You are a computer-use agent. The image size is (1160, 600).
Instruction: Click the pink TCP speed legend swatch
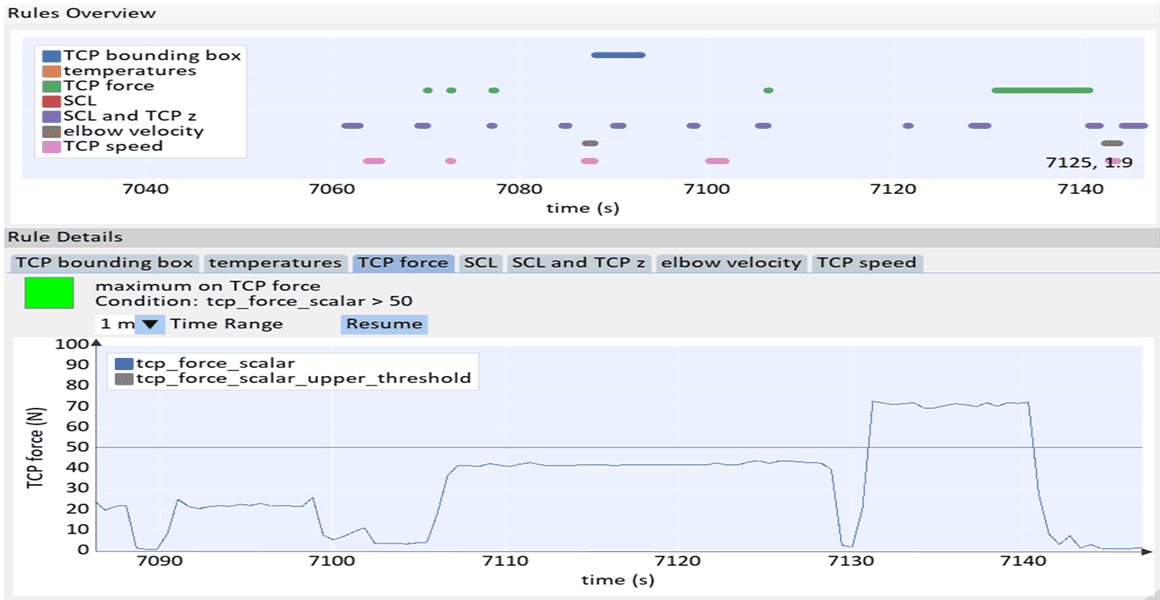50,146
